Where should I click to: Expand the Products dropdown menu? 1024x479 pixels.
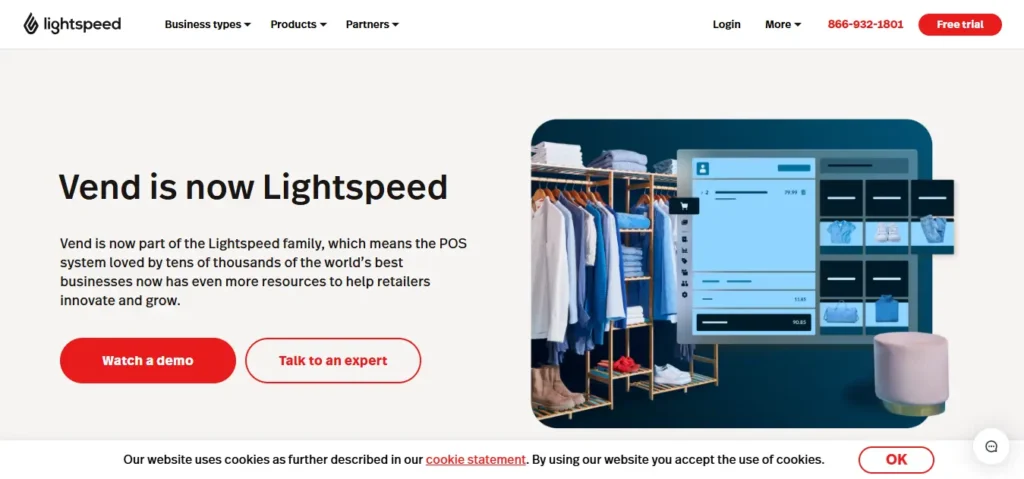click(298, 24)
